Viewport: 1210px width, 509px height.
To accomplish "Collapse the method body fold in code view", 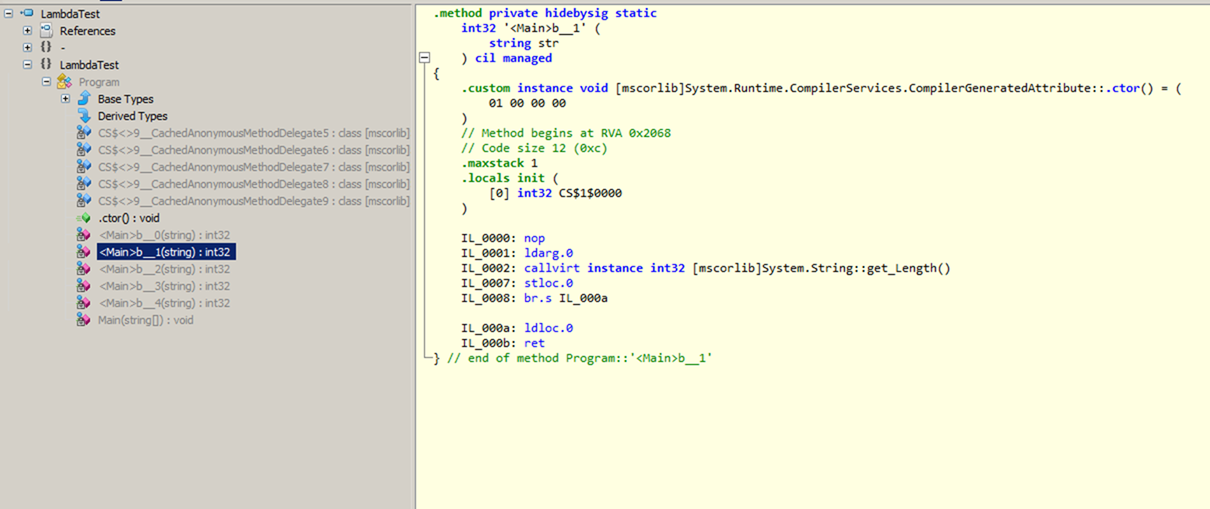I will (x=425, y=58).
